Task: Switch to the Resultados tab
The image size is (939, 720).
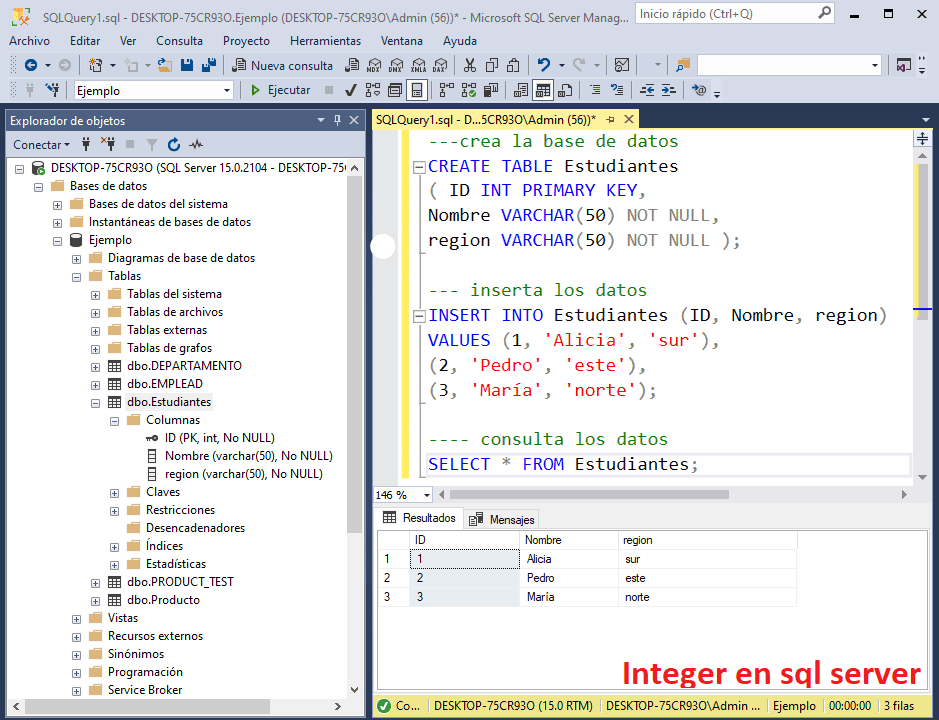Action: click(x=419, y=518)
